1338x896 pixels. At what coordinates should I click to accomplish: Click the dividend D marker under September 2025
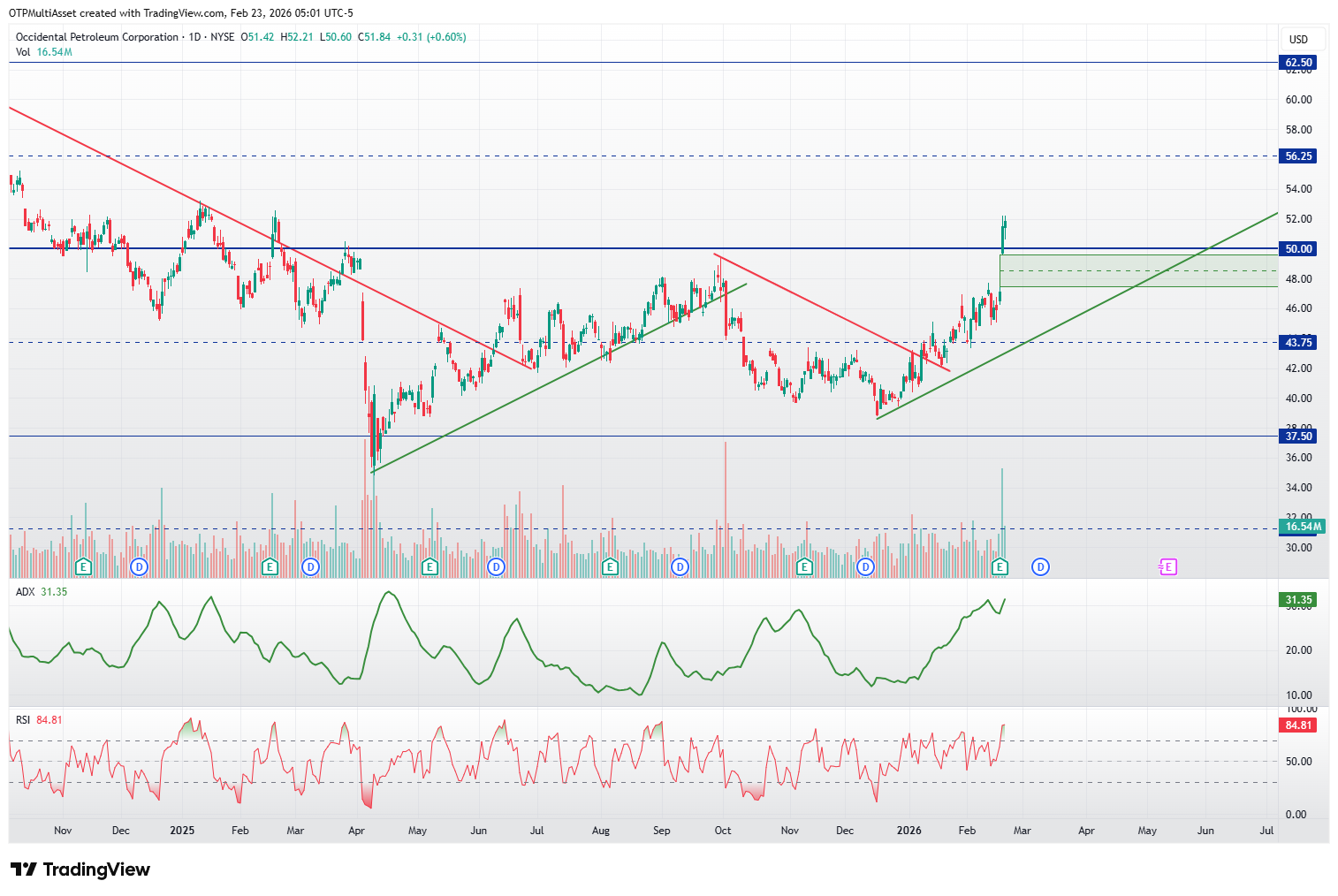[680, 566]
